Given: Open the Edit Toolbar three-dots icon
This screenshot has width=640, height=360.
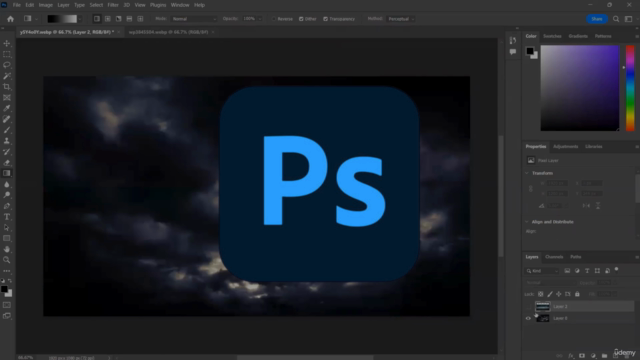Looking at the screenshot, I should pyautogui.click(x=7, y=271).
